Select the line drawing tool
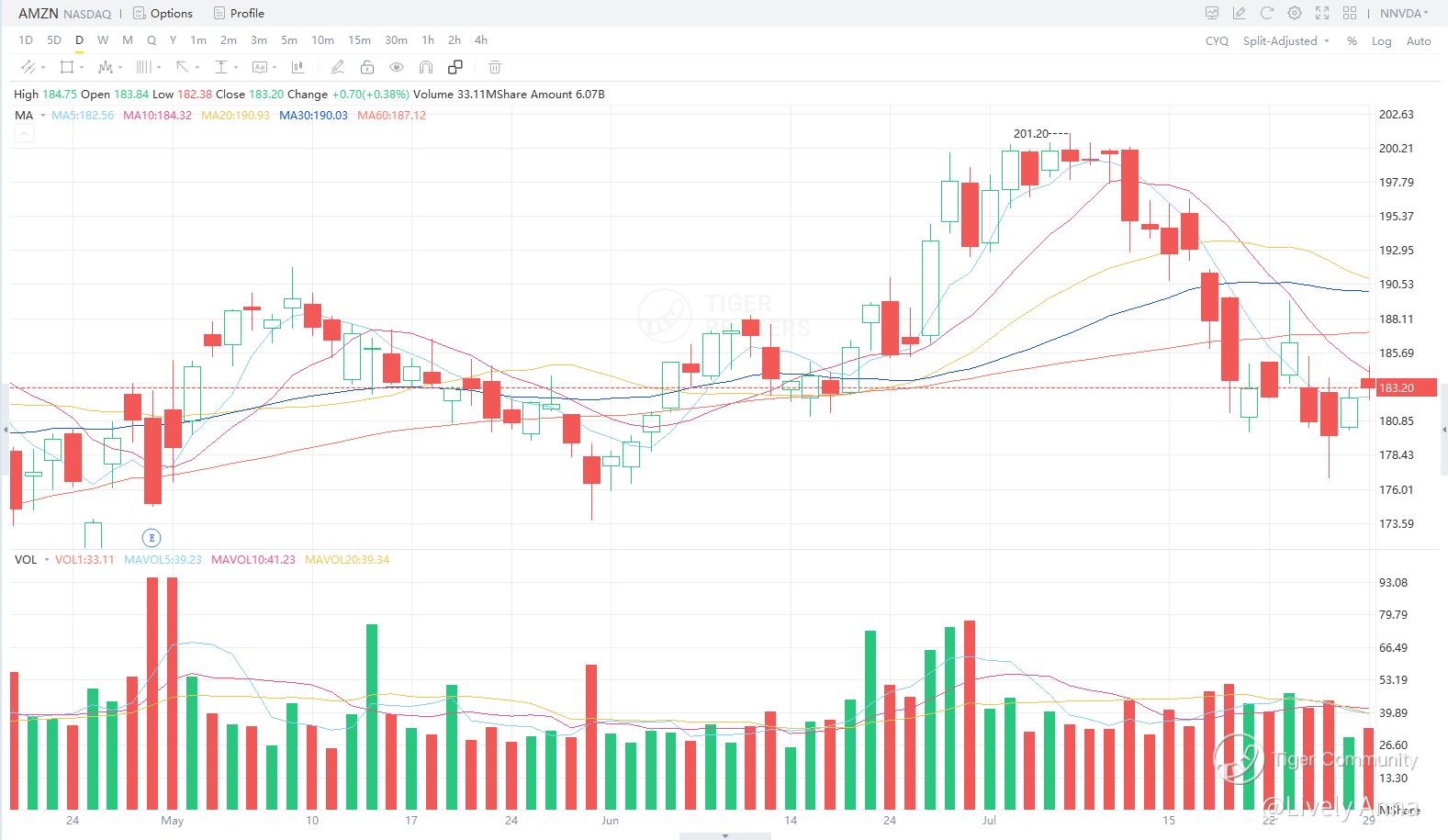This screenshot has height=840, width=1448. tap(27, 67)
